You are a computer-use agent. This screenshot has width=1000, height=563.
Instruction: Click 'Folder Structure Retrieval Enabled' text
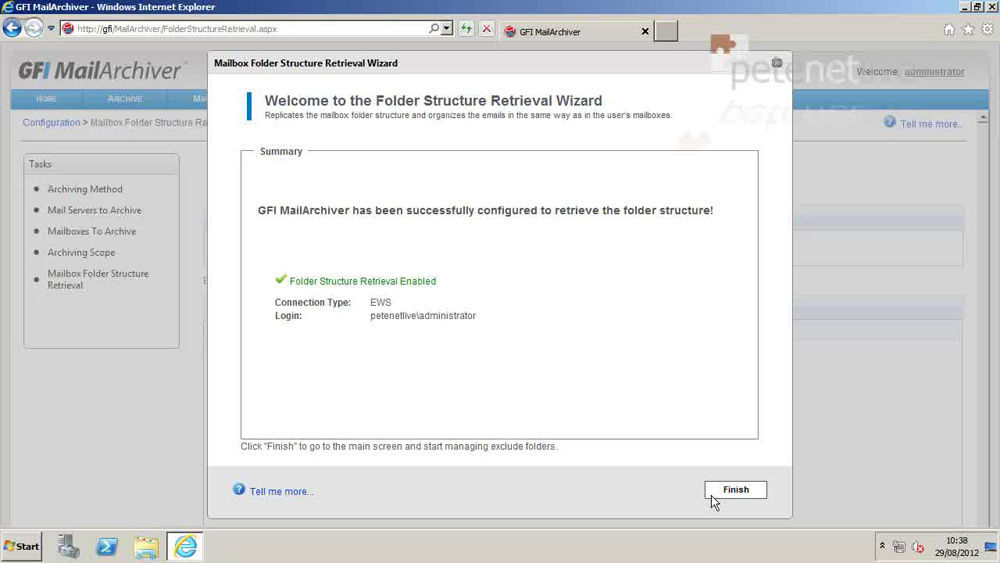363,281
